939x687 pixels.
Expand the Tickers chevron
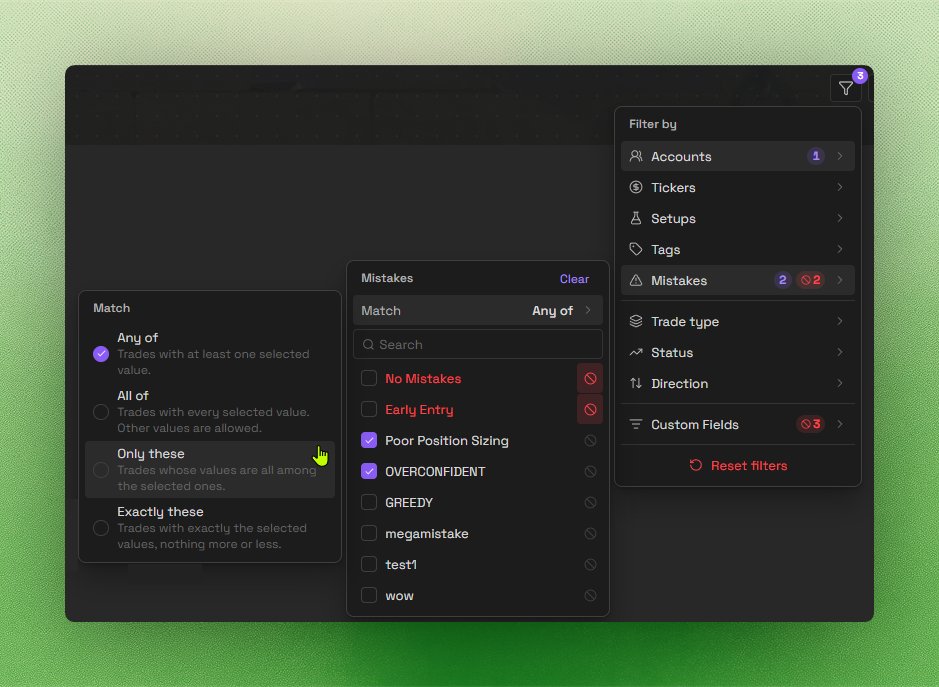tap(840, 187)
